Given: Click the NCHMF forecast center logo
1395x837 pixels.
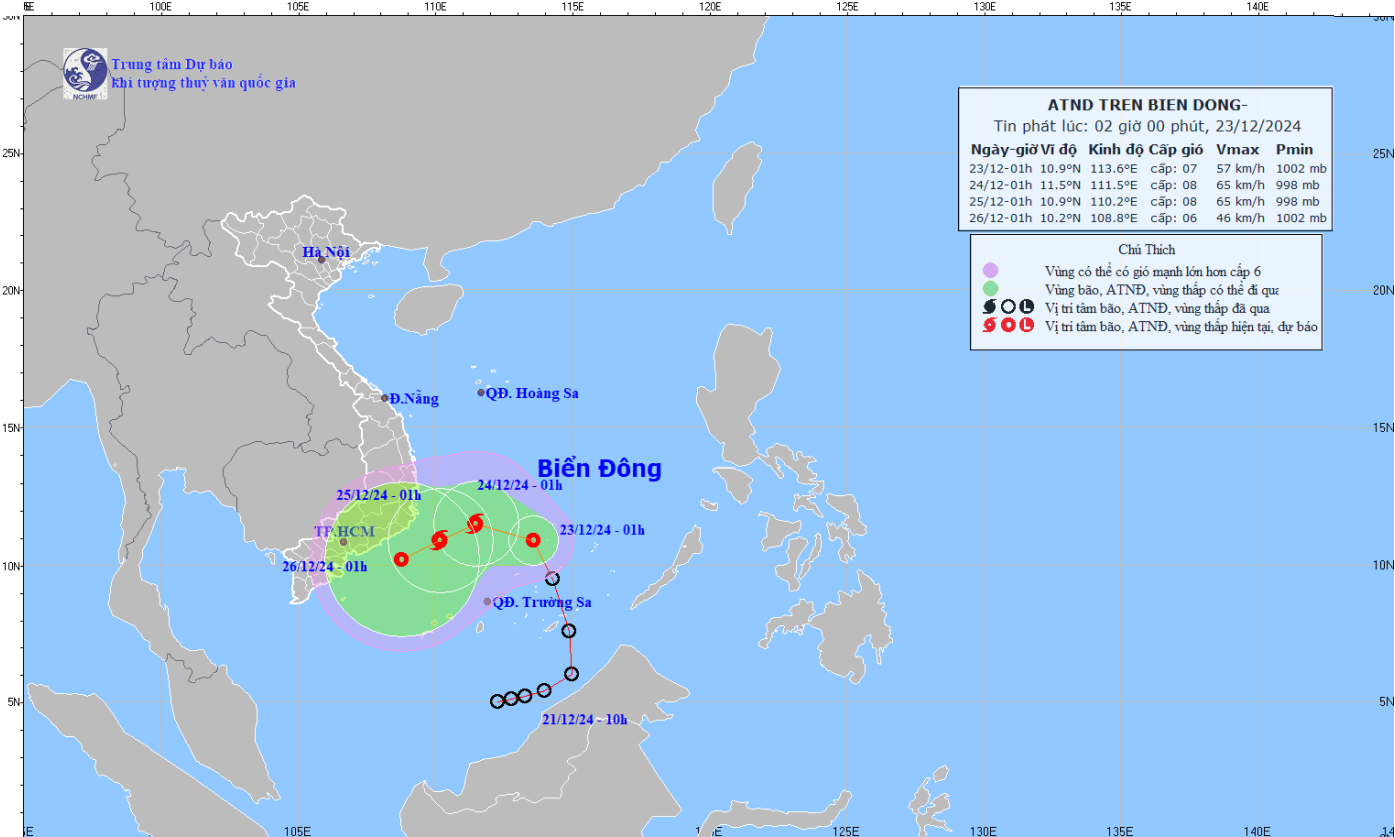Looking at the screenshot, I should (85, 74).
